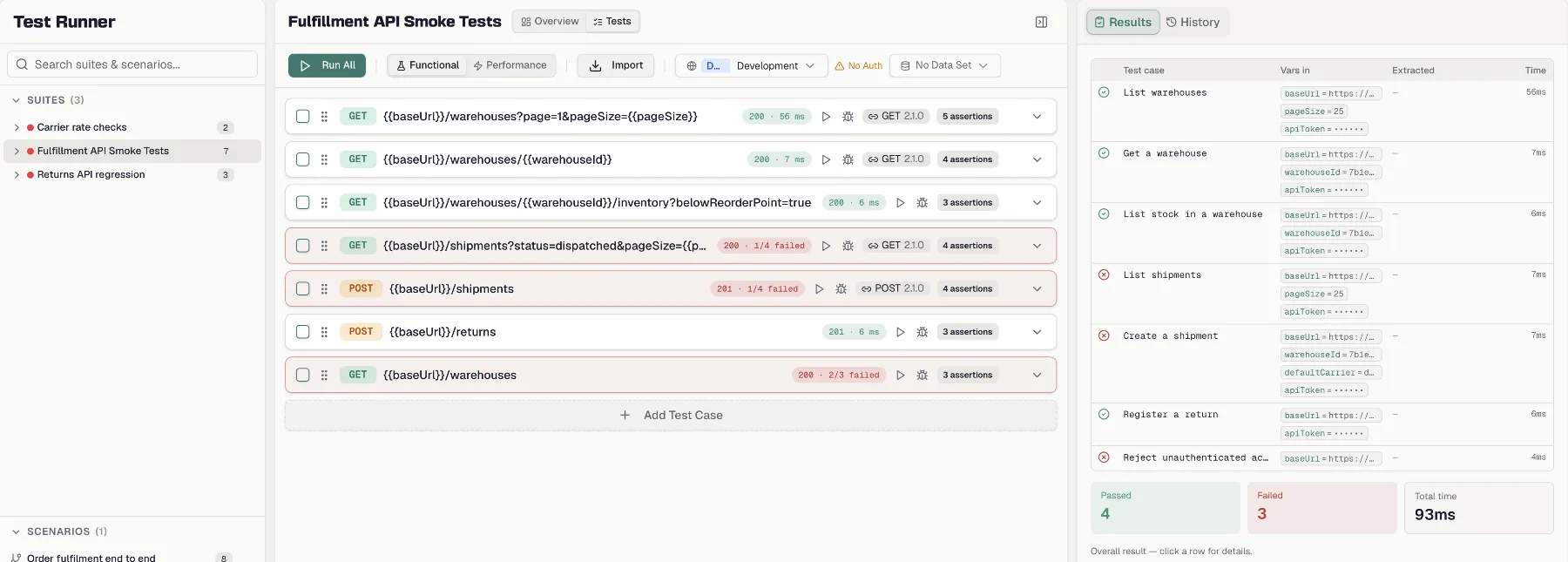The width and height of the screenshot is (1568, 562).
Task: Collapse the SCENARIOS section
Action: [x=16, y=532]
